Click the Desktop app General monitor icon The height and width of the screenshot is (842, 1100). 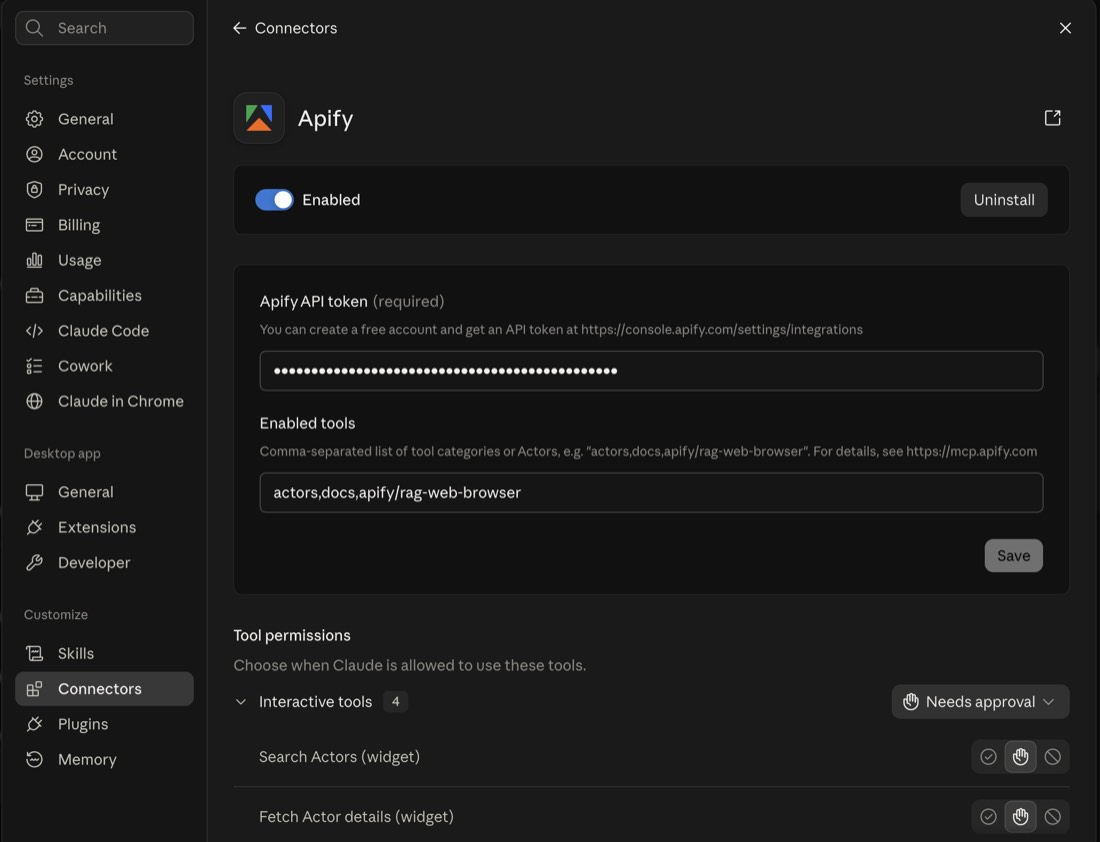point(34,492)
